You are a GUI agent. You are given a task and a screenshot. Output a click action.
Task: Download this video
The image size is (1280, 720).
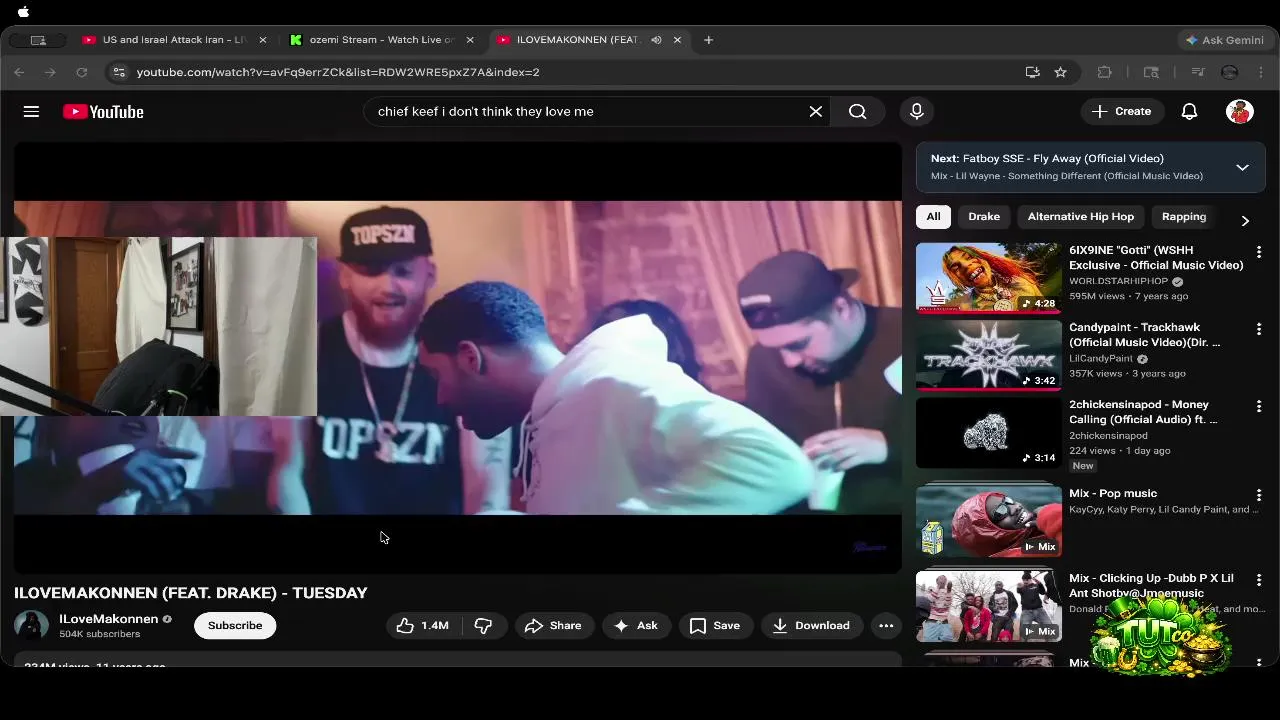click(x=811, y=625)
